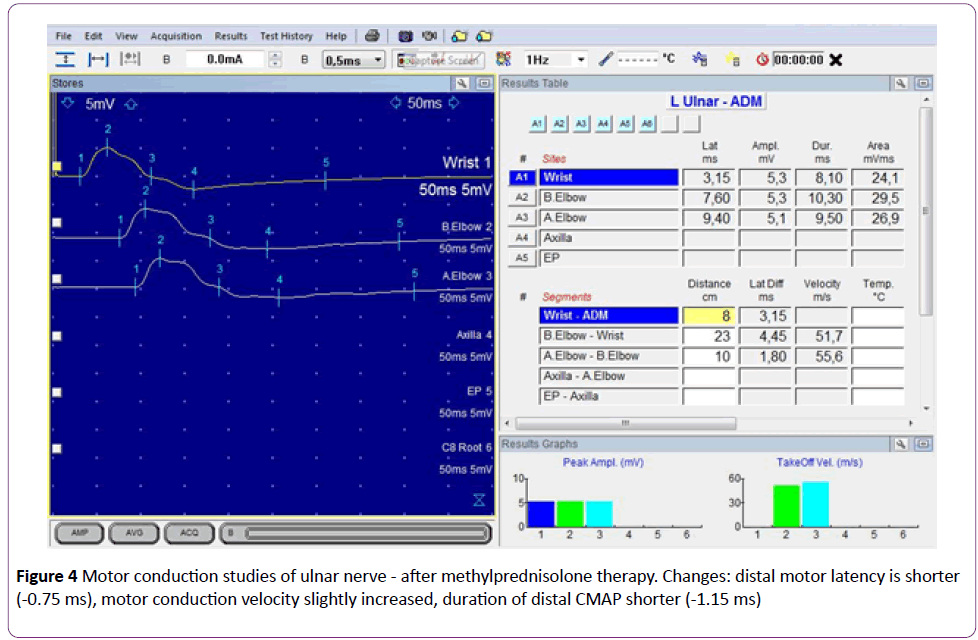This screenshot has width=978, height=640.
Task: Click the colorful icon left of 1Hz
Action: (503, 59)
